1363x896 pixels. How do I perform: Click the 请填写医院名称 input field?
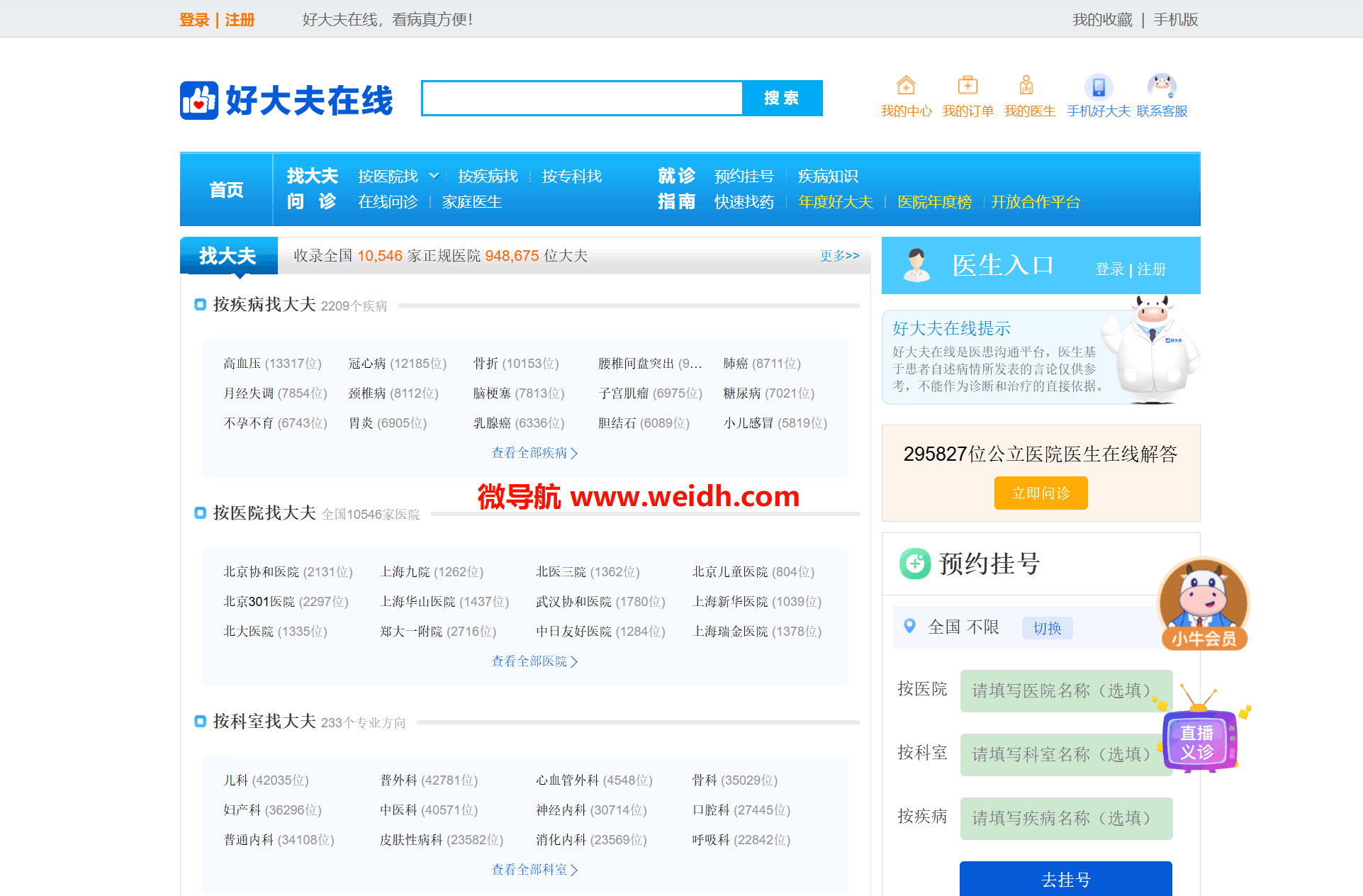[x=1066, y=690]
